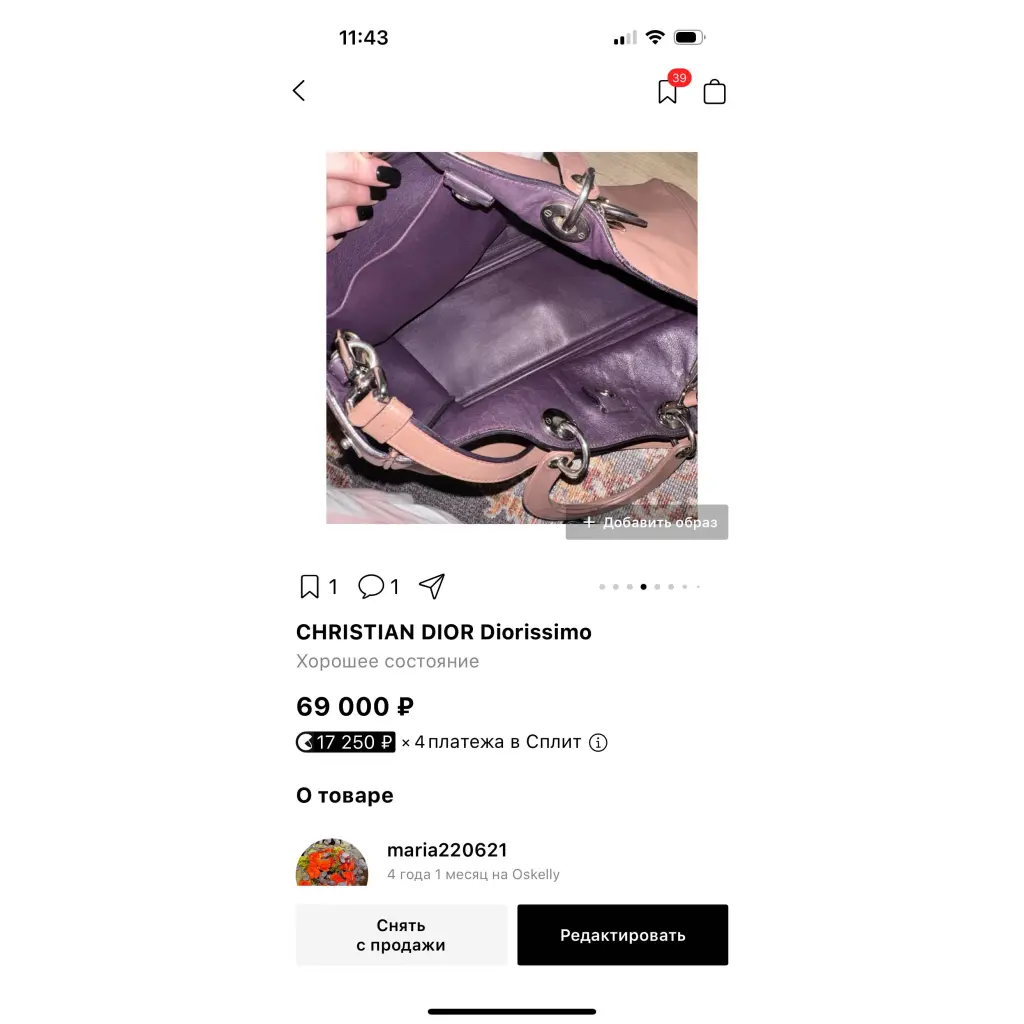Click the 'Снять с продажи' button
The height and width of the screenshot is (1024, 1024).
401,935
